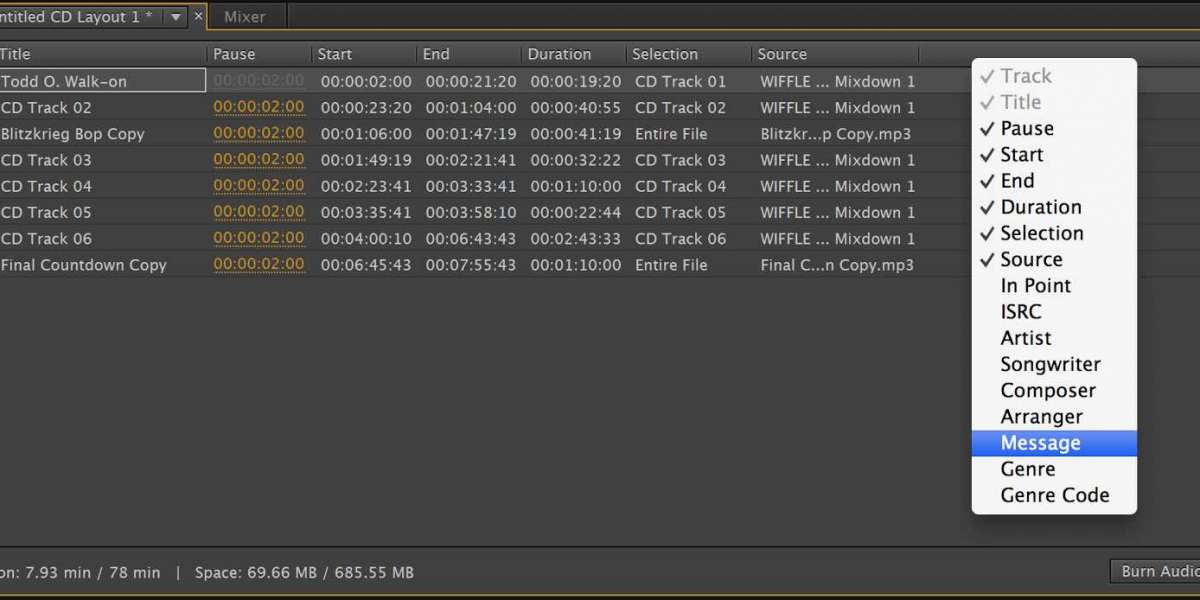Uncheck the Pause column option
Screen dimensions: 1200x600
[1027, 128]
